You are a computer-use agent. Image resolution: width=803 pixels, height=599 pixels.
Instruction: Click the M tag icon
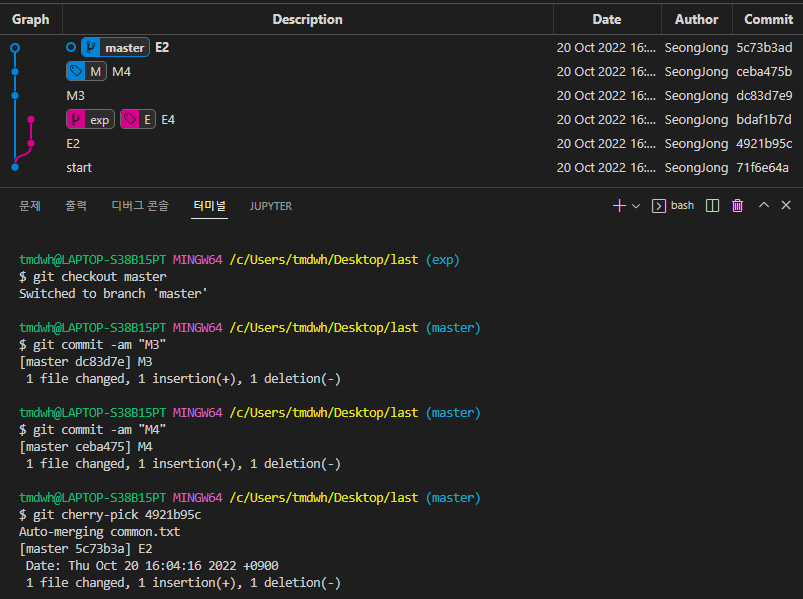(76, 72)
